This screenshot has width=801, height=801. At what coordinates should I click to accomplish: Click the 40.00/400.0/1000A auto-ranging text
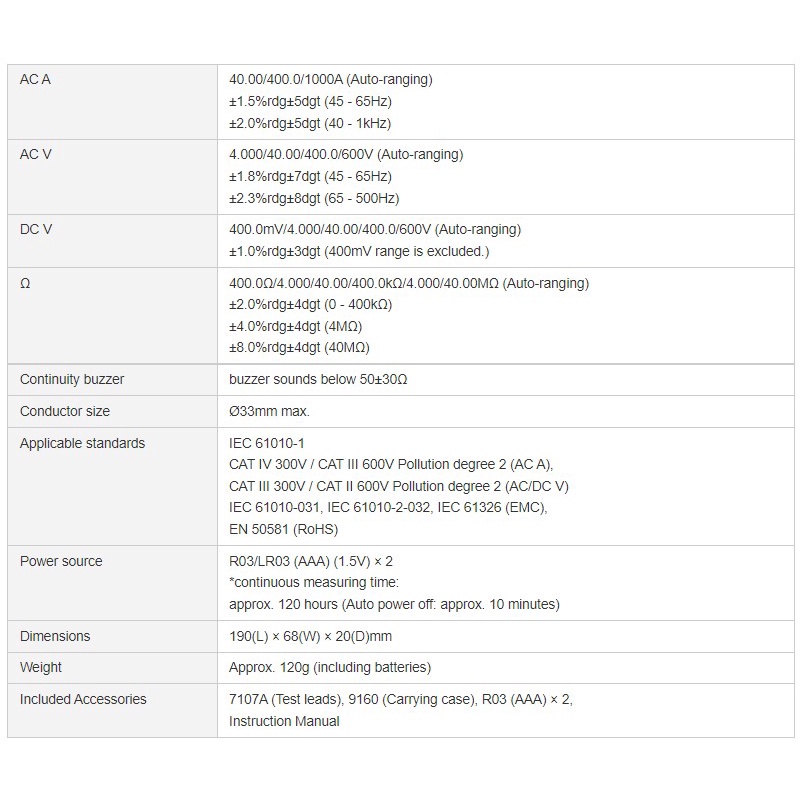coord(331,79)
